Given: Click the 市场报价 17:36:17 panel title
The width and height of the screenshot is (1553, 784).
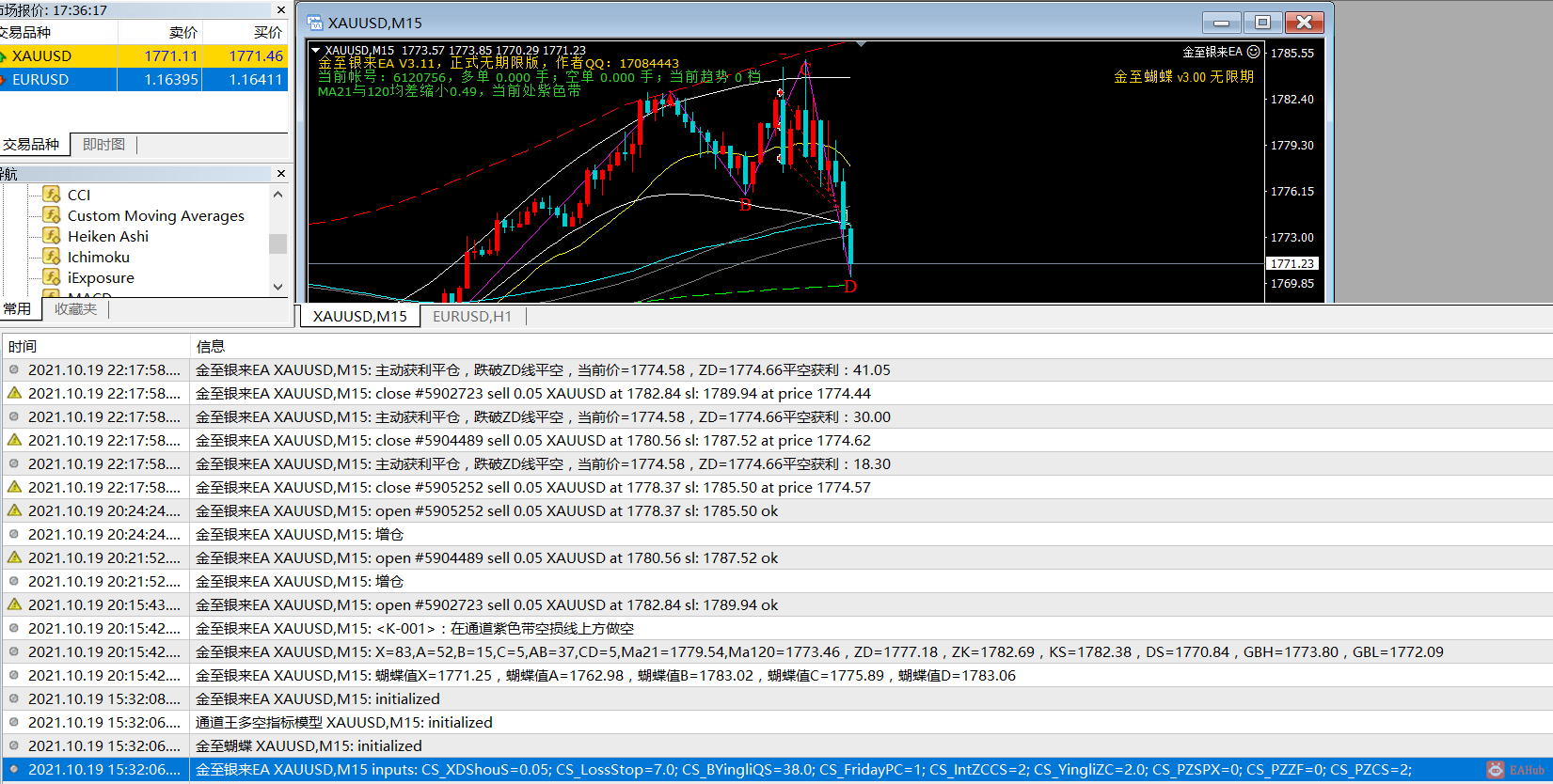Looking at the screenshot, I should point(54,10).
